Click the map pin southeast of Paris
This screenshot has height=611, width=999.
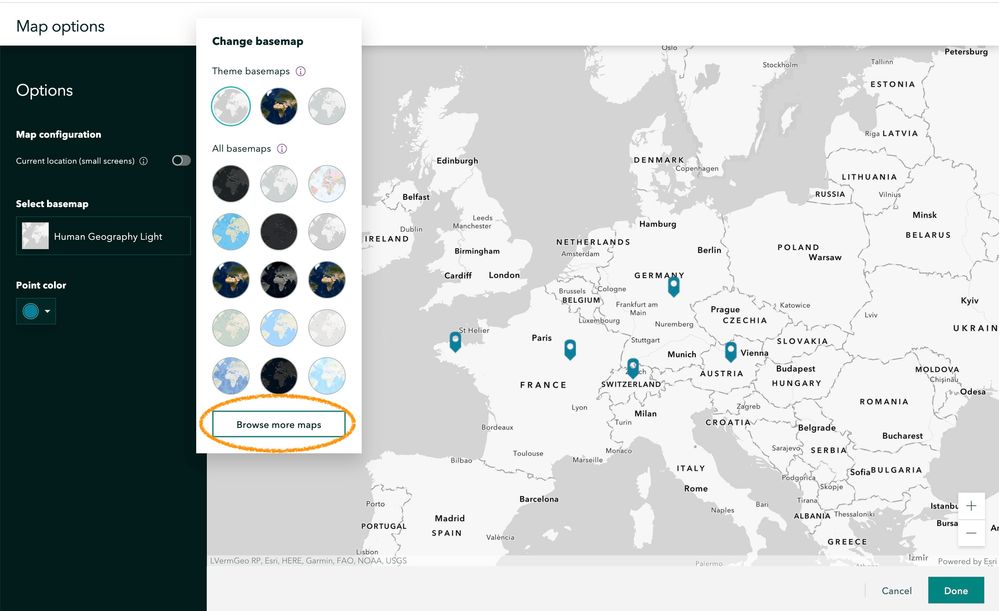[x=570, y=349]
